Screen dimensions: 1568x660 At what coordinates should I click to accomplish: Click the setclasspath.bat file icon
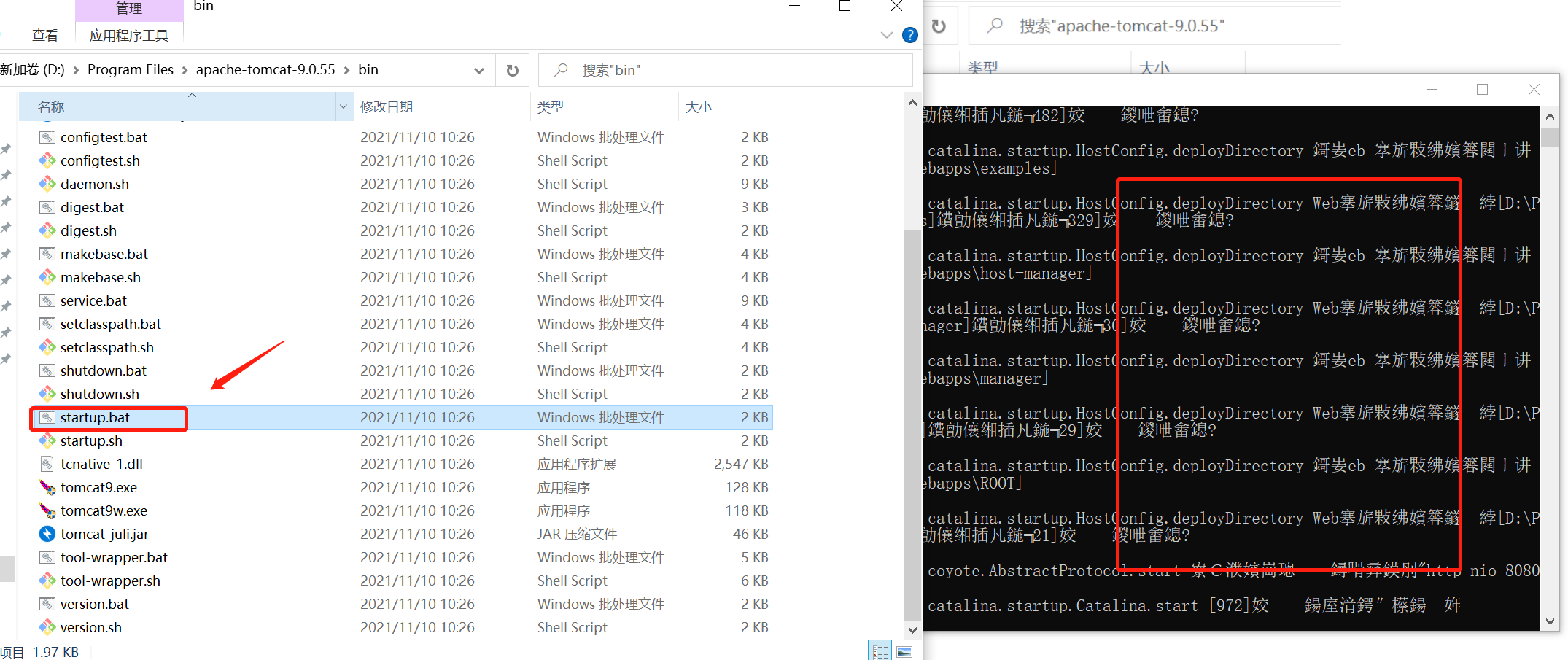[x=47, y=324]
